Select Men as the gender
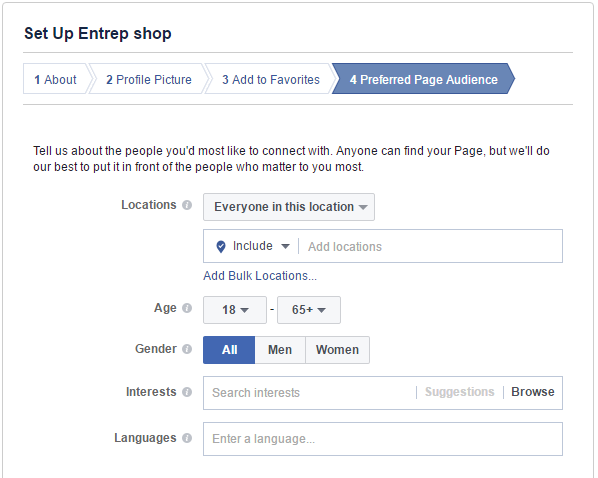Viewport: 598px width, 478px height. point(280,350)
